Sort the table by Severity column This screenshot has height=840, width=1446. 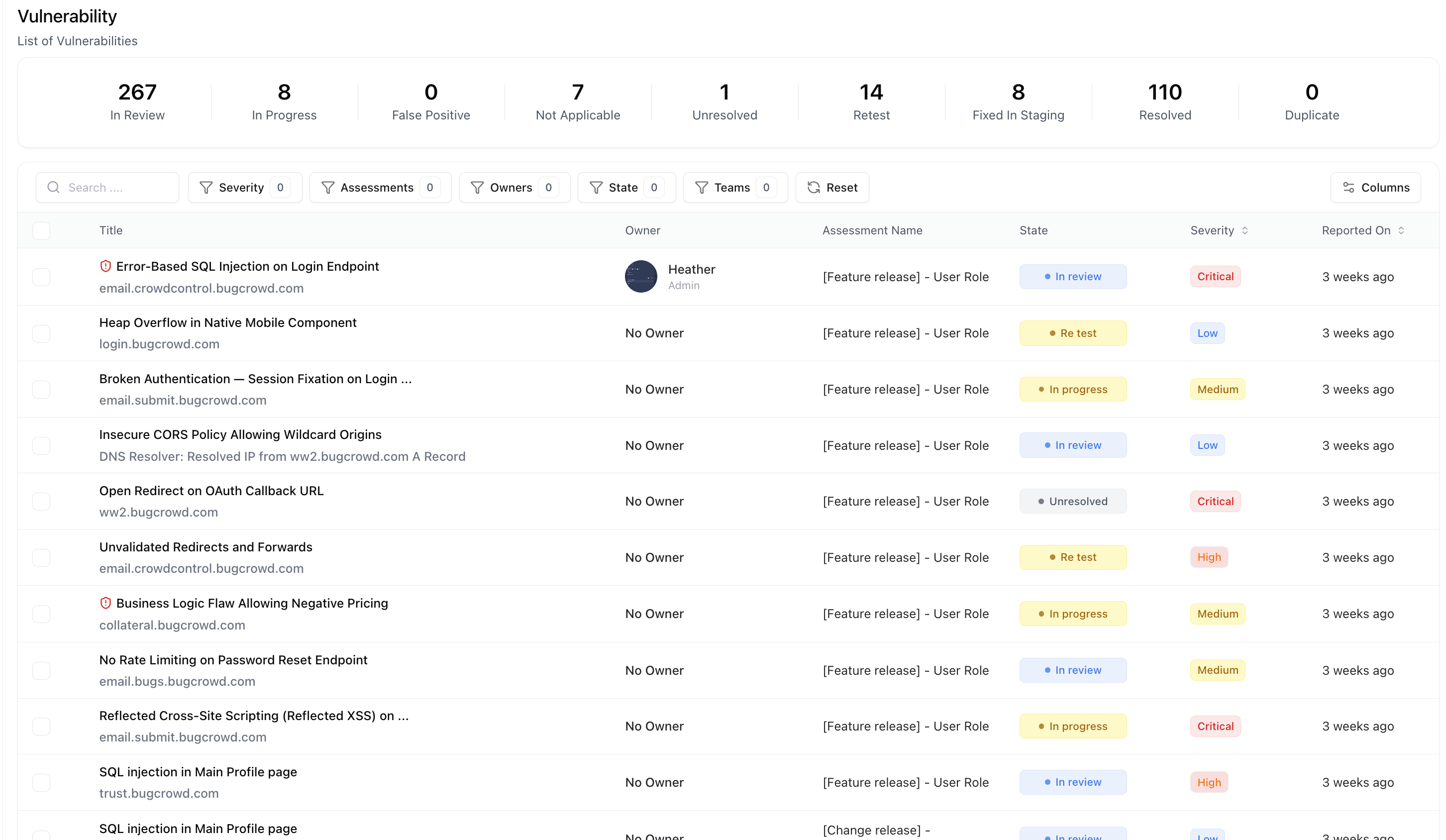coord(1245,230)
